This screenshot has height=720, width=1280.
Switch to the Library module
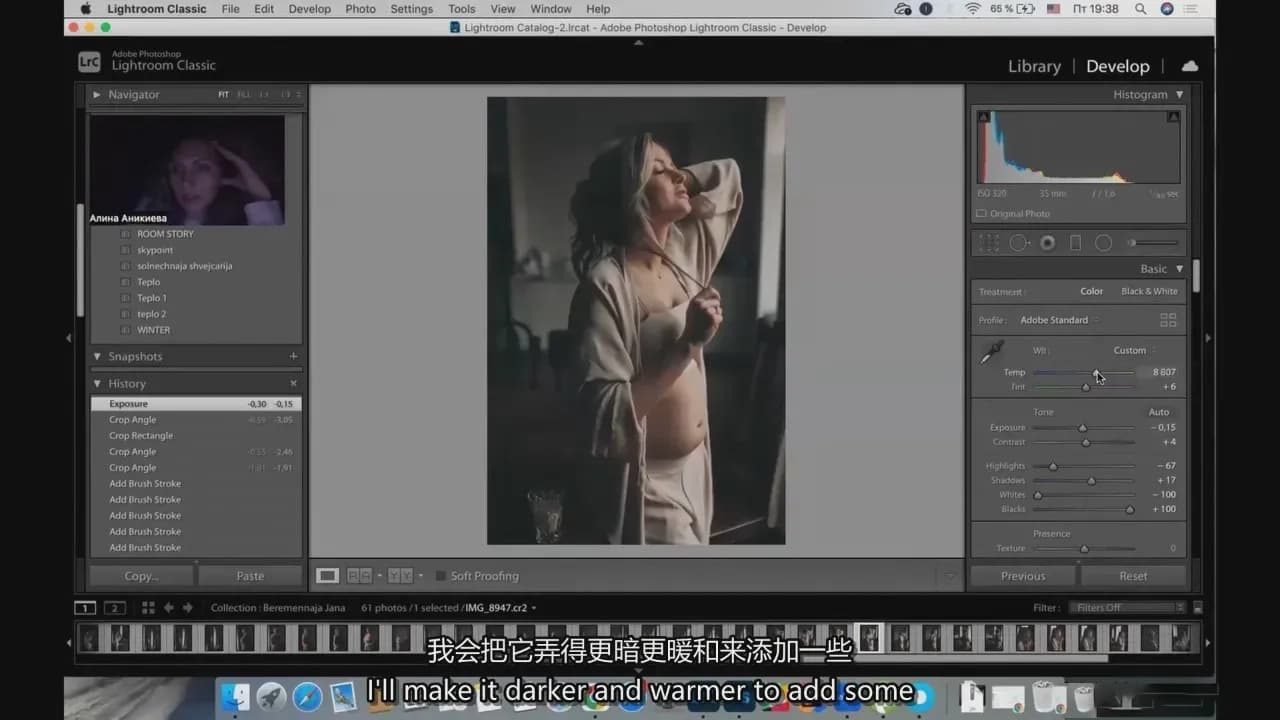click(x=1034, y=66)
